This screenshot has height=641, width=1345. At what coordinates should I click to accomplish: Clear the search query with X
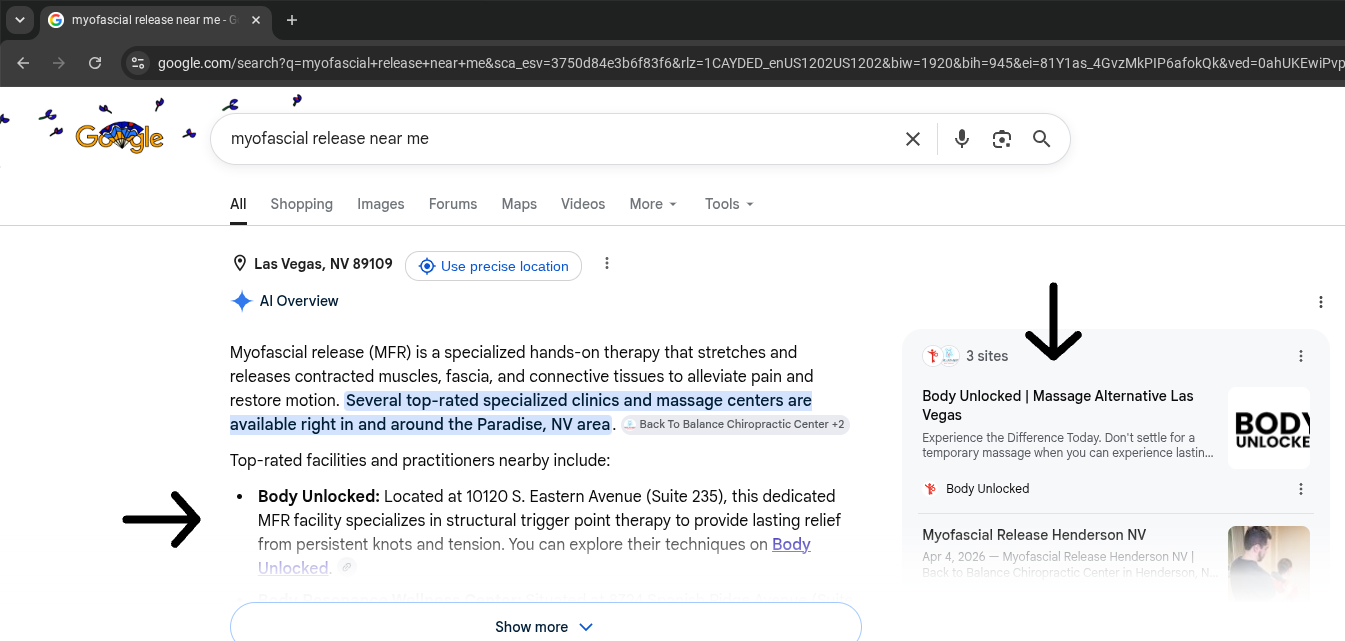913,139
